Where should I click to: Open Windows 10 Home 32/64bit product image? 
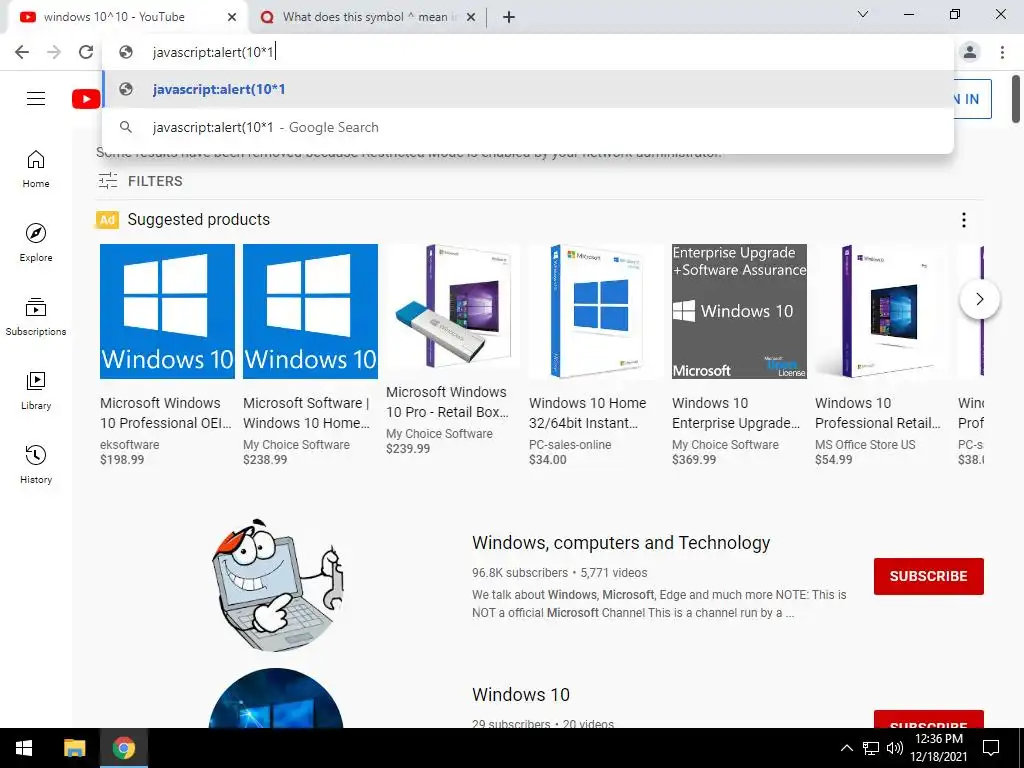[596, 312]
